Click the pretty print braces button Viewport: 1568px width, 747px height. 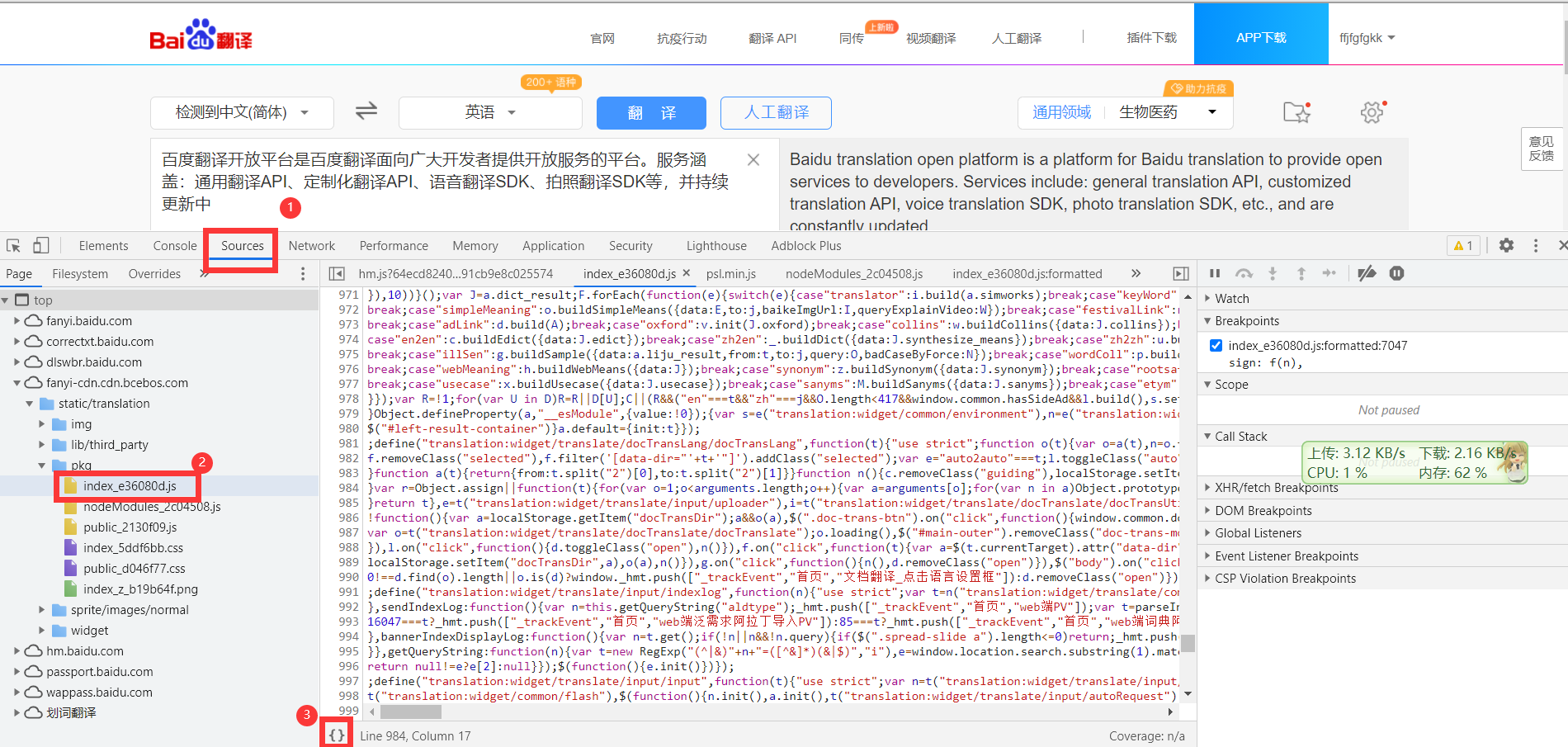(337, 734)
